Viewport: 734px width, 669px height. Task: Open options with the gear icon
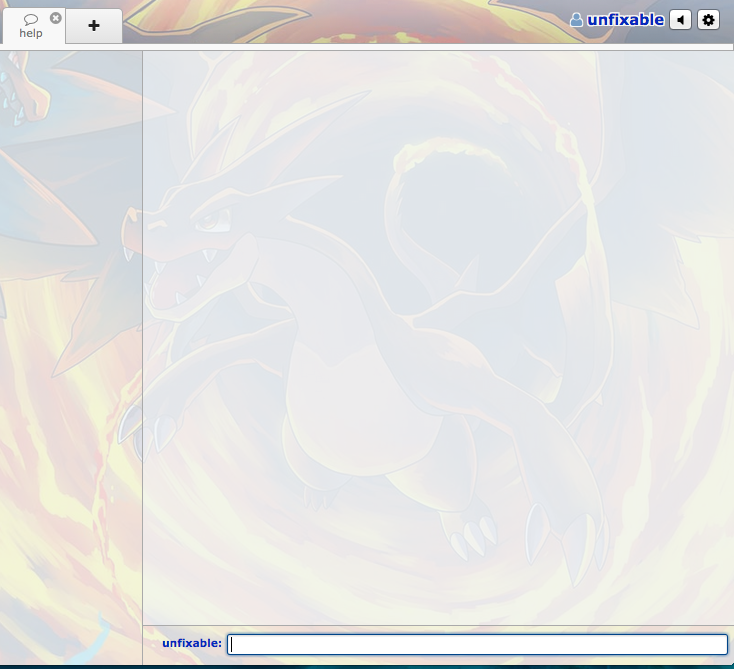coord(708,20)
